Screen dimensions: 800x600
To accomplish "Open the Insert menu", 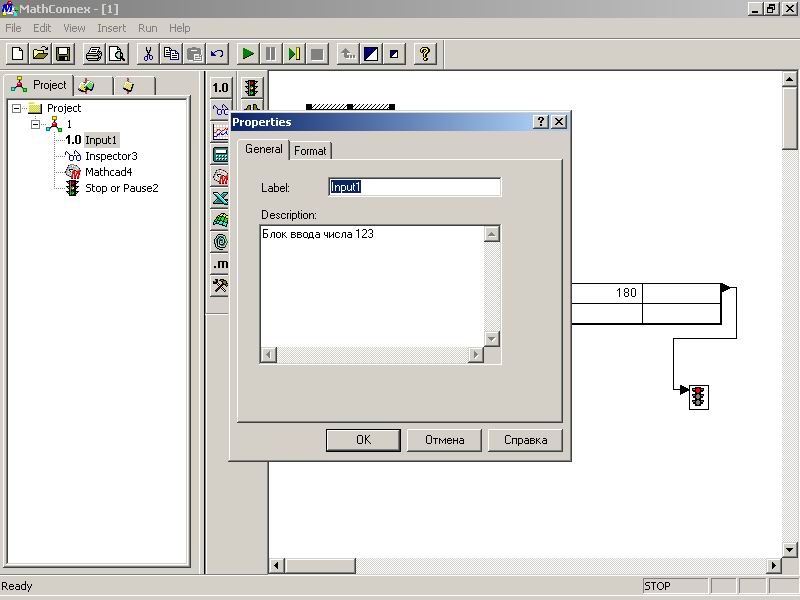I will point(111,28).
